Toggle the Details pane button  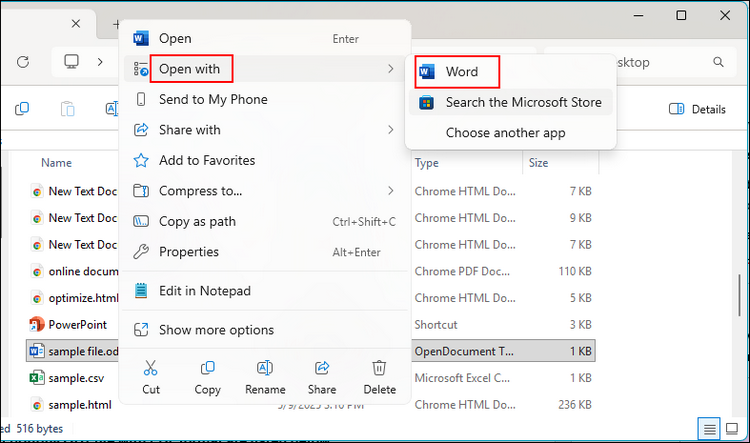coord(697,109)
